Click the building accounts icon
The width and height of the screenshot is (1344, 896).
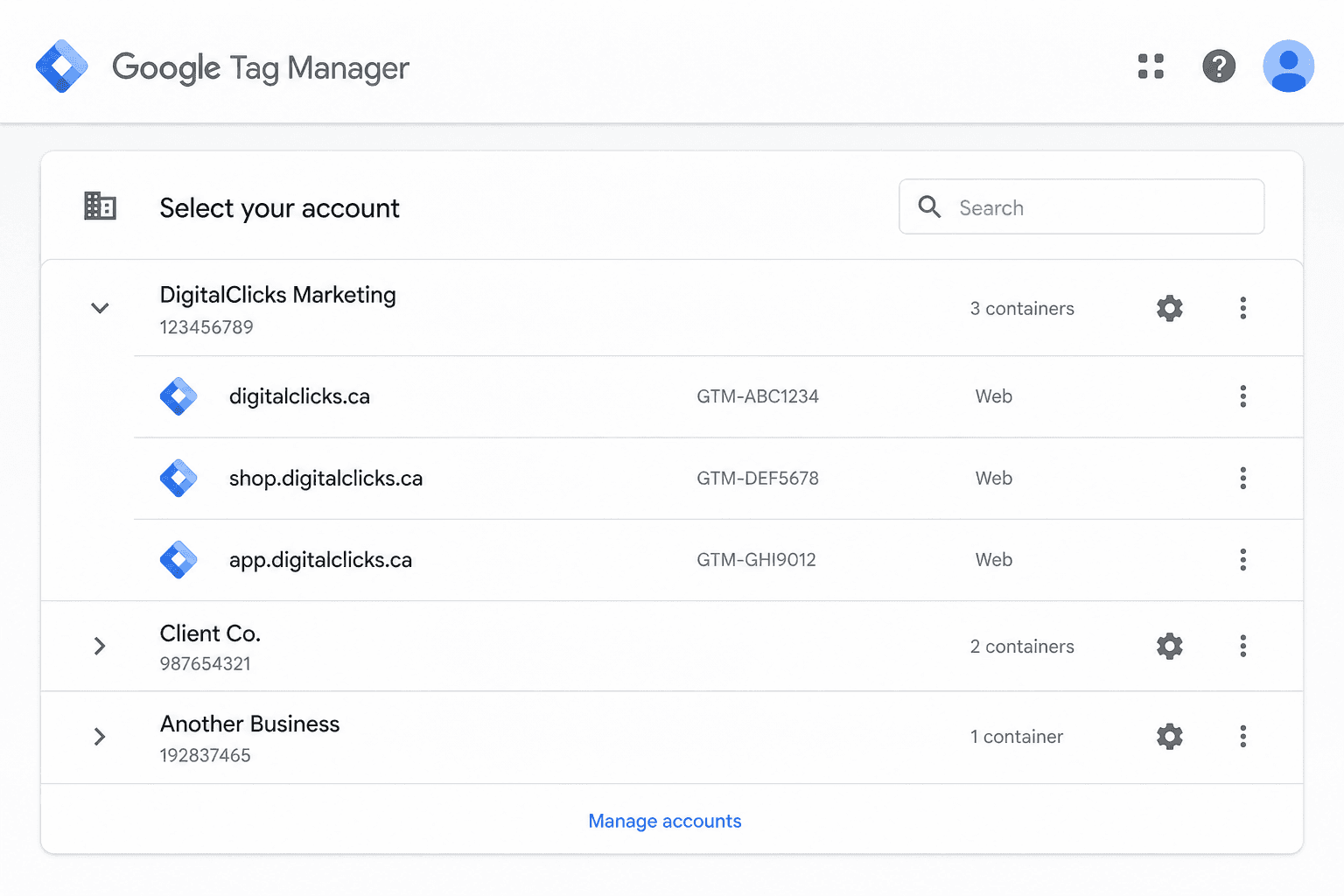(x=100, y=206)
